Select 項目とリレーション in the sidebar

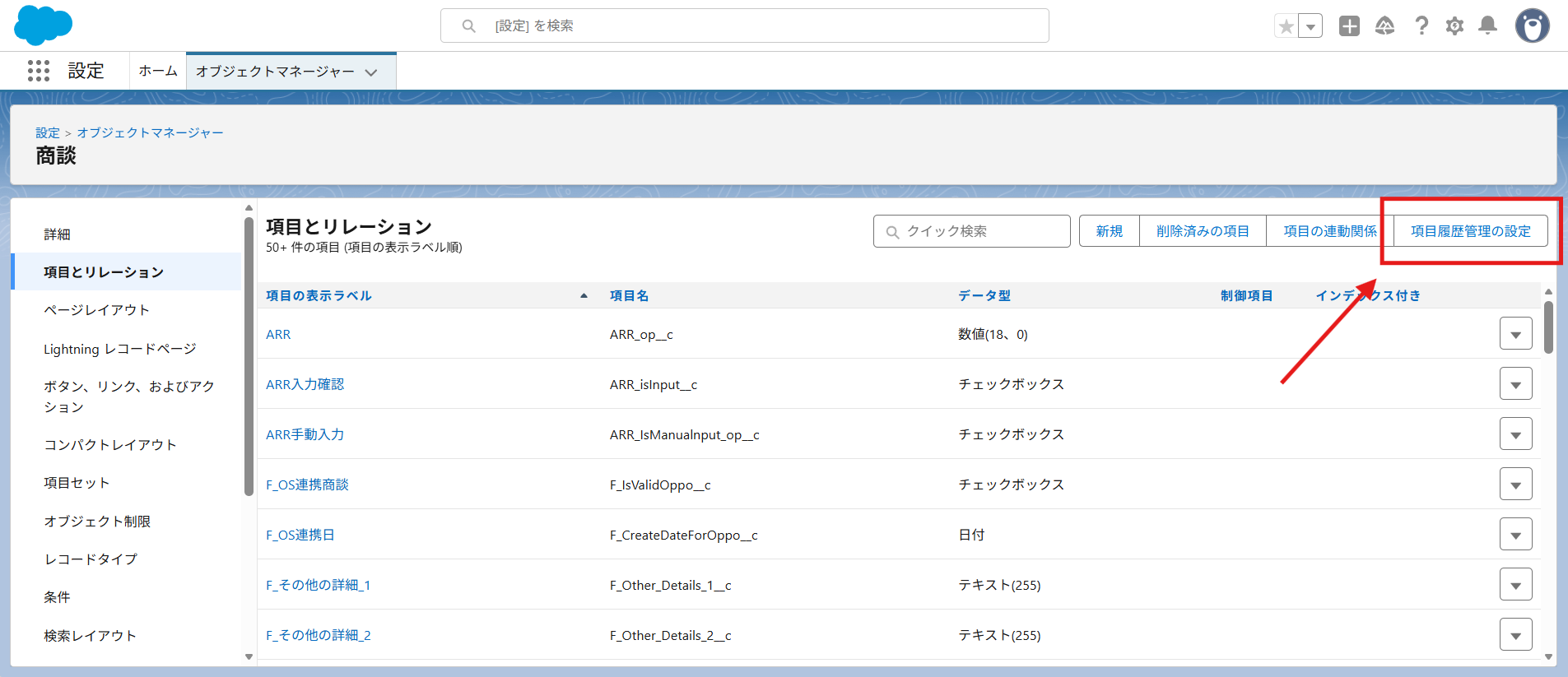(x=128, y=272)
